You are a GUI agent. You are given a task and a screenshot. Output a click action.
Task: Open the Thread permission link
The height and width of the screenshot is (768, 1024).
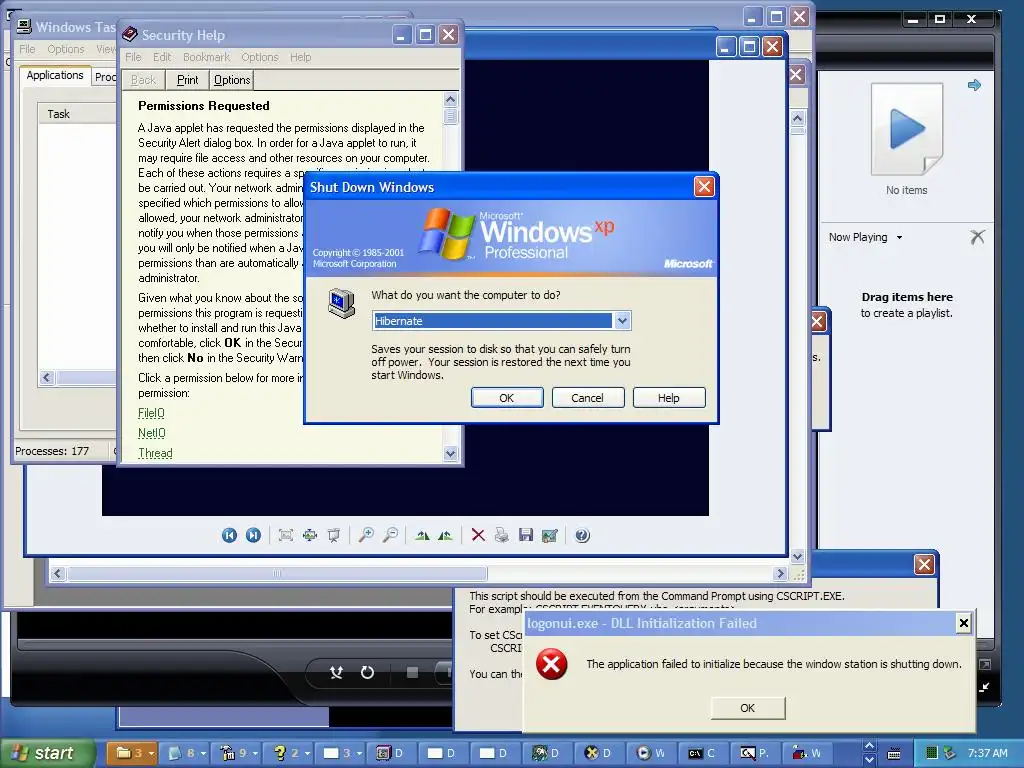point(155,453)
